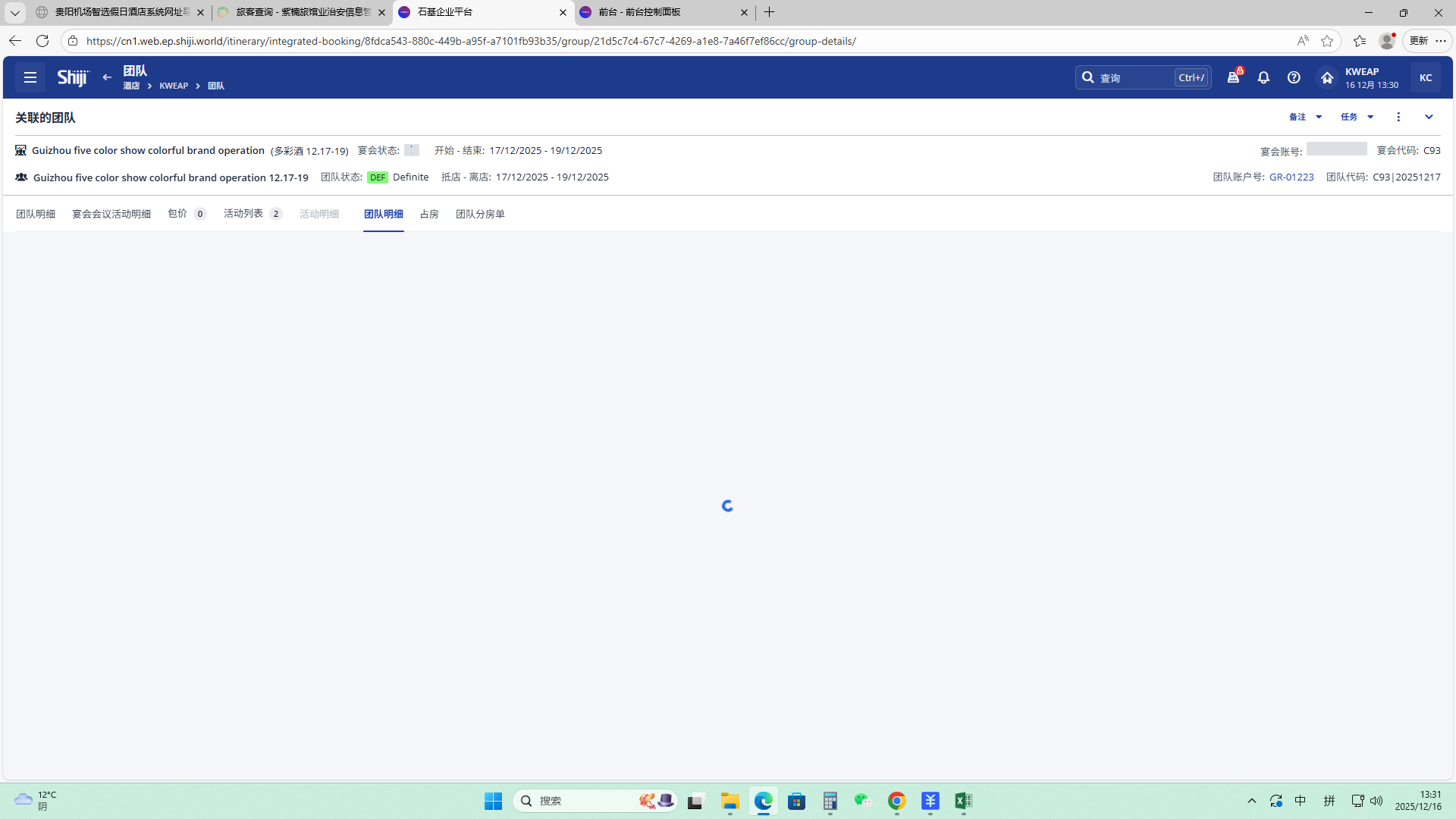Switch to the 团队分房单 tab
The height and width of the screenshot is (819, 1456).
pos(480,214)
